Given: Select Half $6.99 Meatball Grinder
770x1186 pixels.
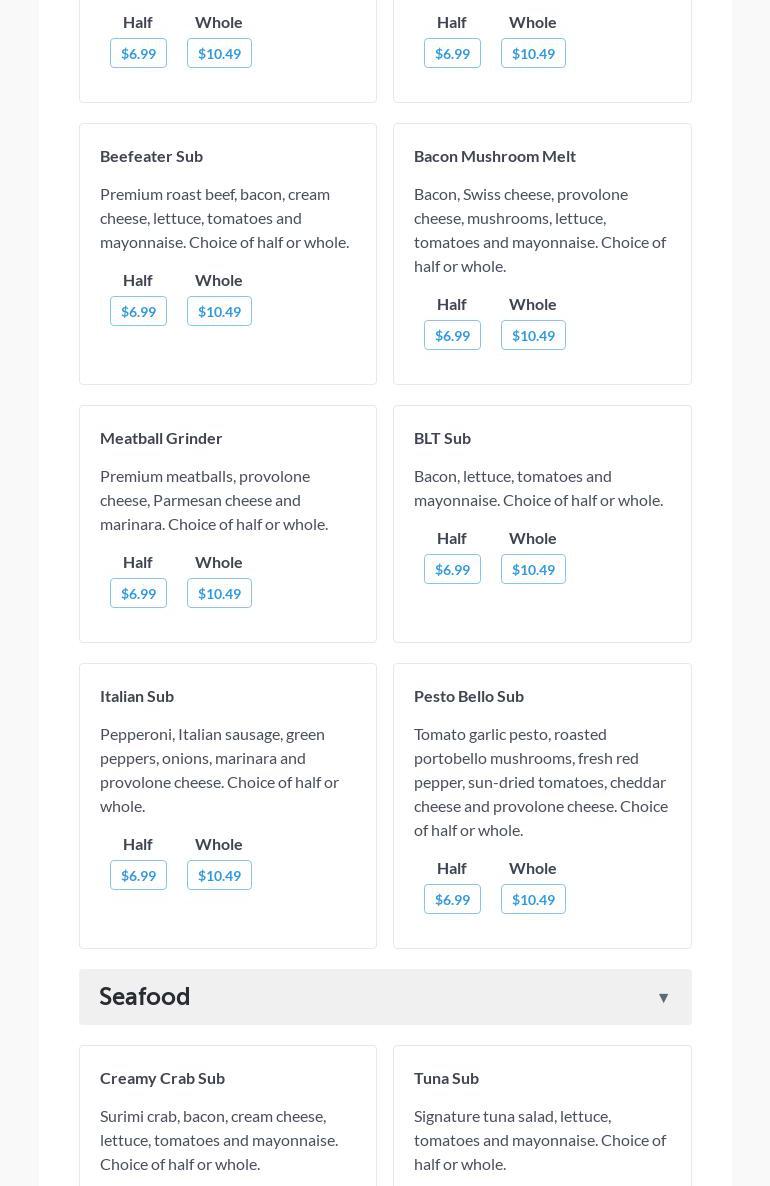Looking at the screenshot, I should 138,593.
